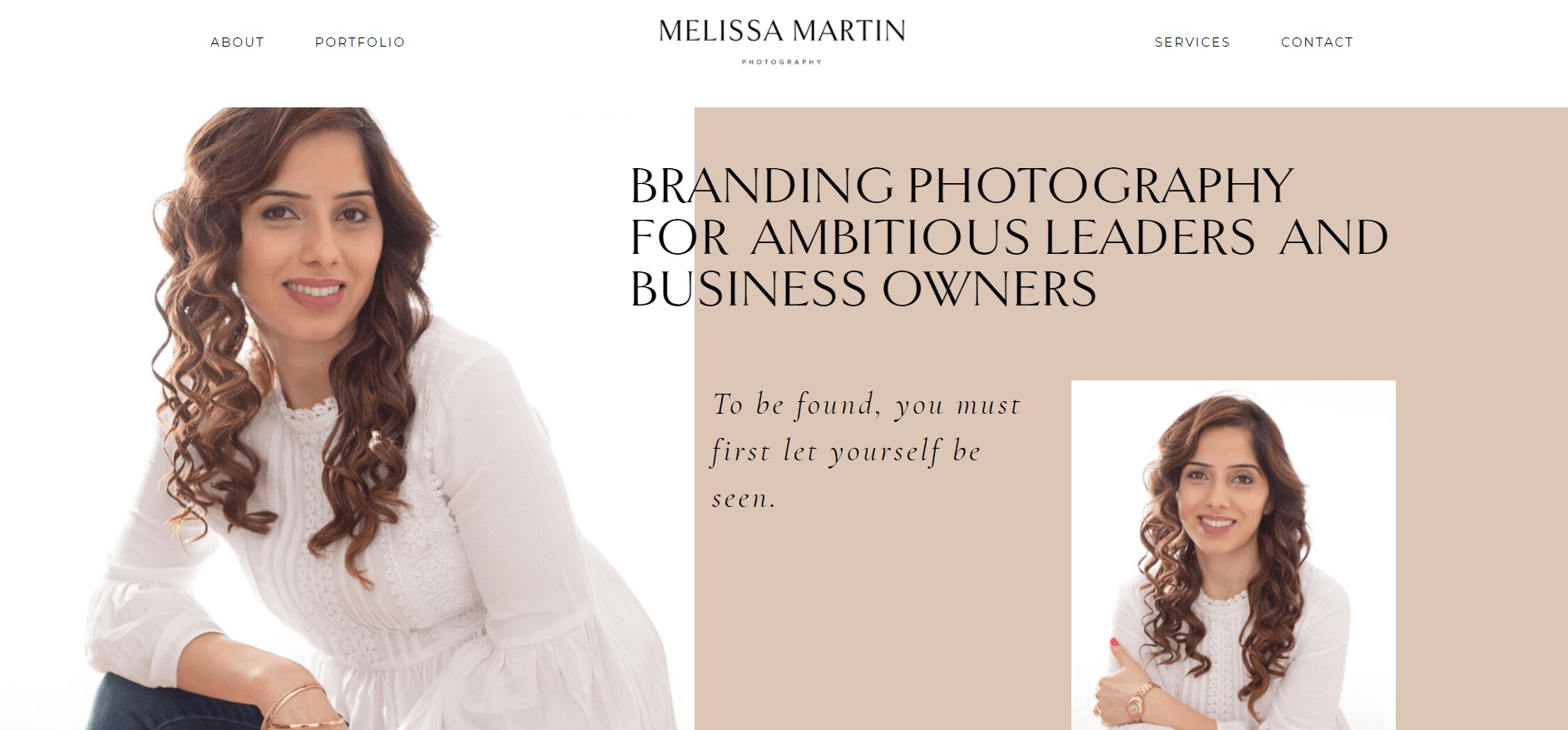This screenshot has height=730, width=1568.
Task: Go to the PORTFOLIO section
Action: 360,42
